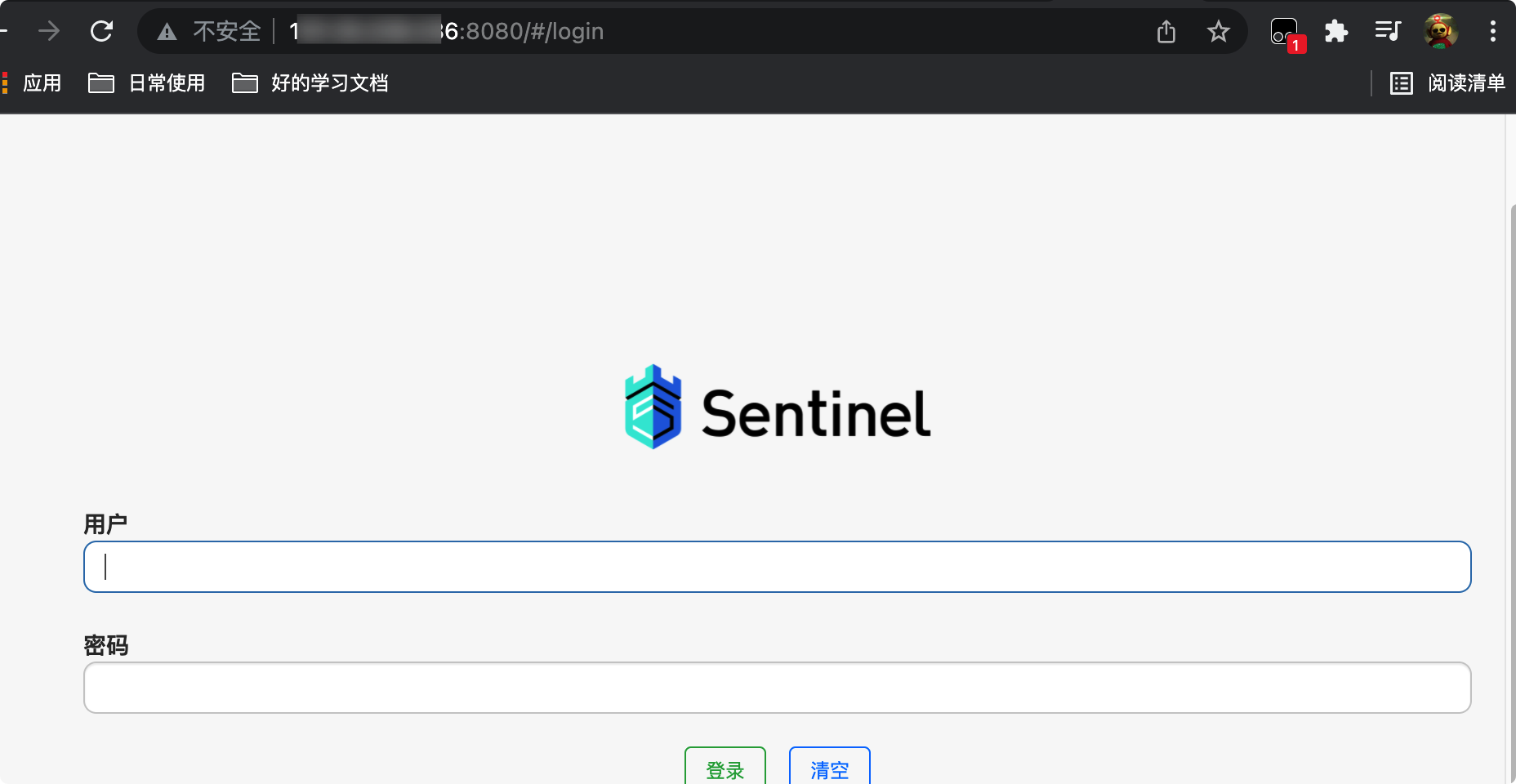Reload the current page
Viewport: 1516px width, 784px height.
pos(101,32)
